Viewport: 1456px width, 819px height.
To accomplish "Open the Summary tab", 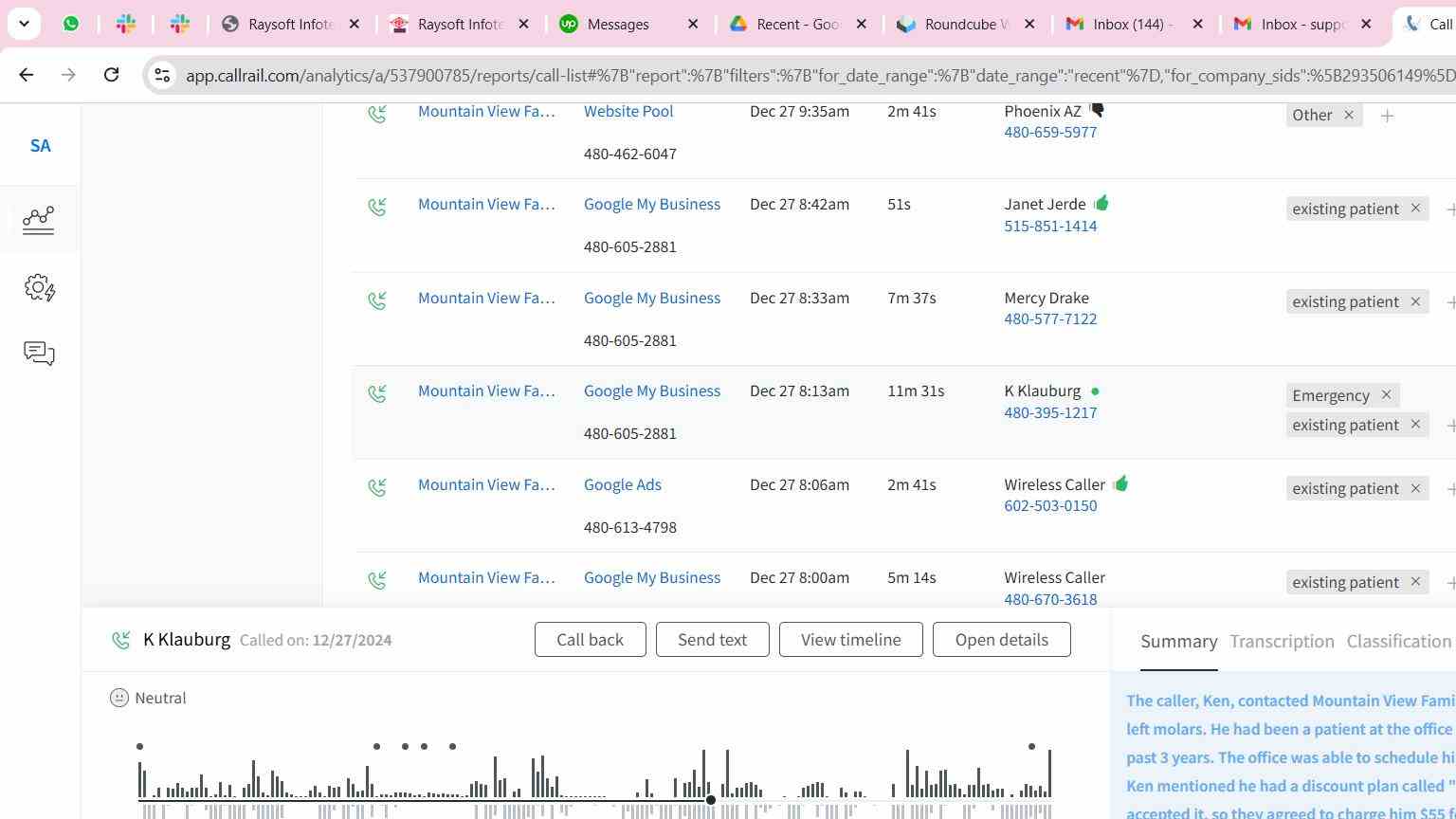I will click(x=1178, y=642).
